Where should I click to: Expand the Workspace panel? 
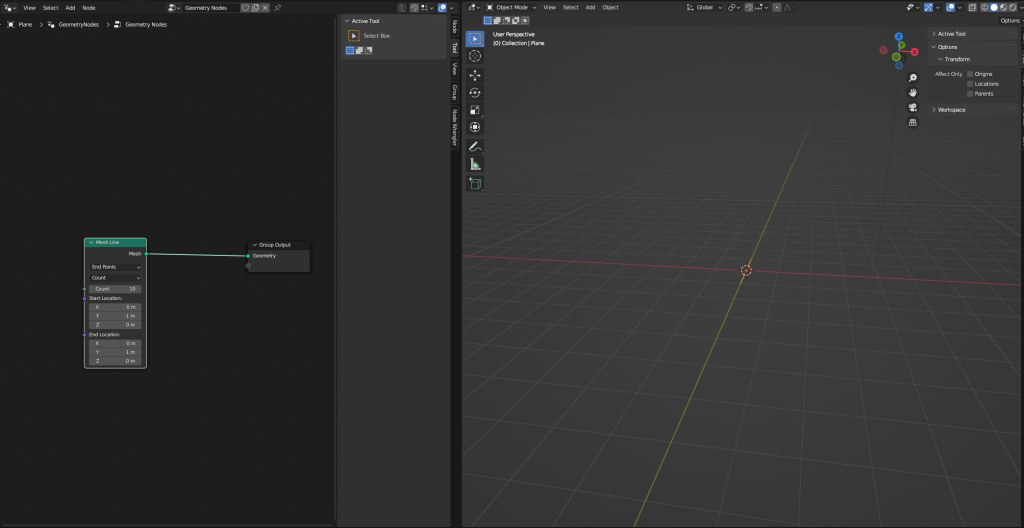click(951, 109)
